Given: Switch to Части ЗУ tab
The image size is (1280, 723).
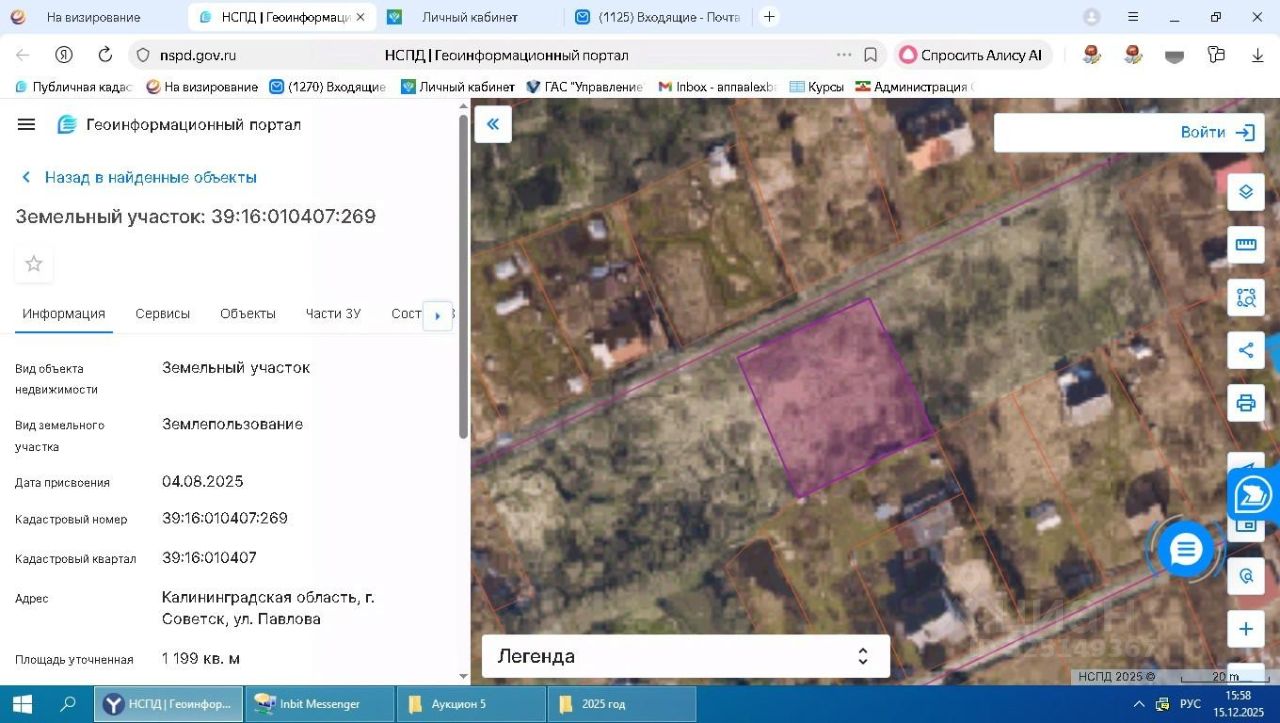Looking at the screenshot, I should [333, 313].
